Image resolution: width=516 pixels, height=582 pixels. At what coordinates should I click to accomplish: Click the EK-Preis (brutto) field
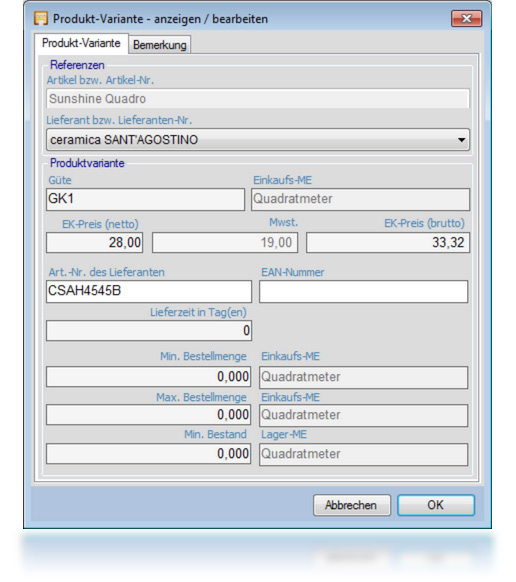click(388, 243)
